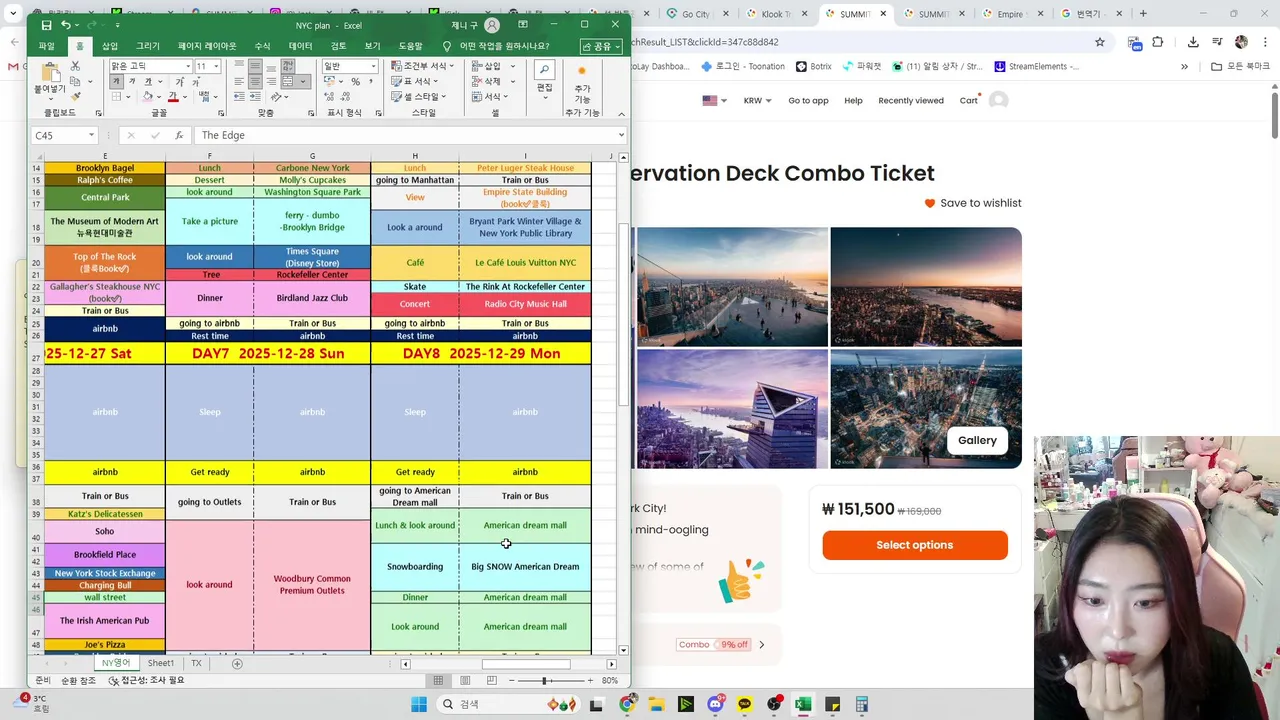The width and height of the screenshot is (1280, 720).
Task: Click Save to wishlist
Action: tap(972, 203)
